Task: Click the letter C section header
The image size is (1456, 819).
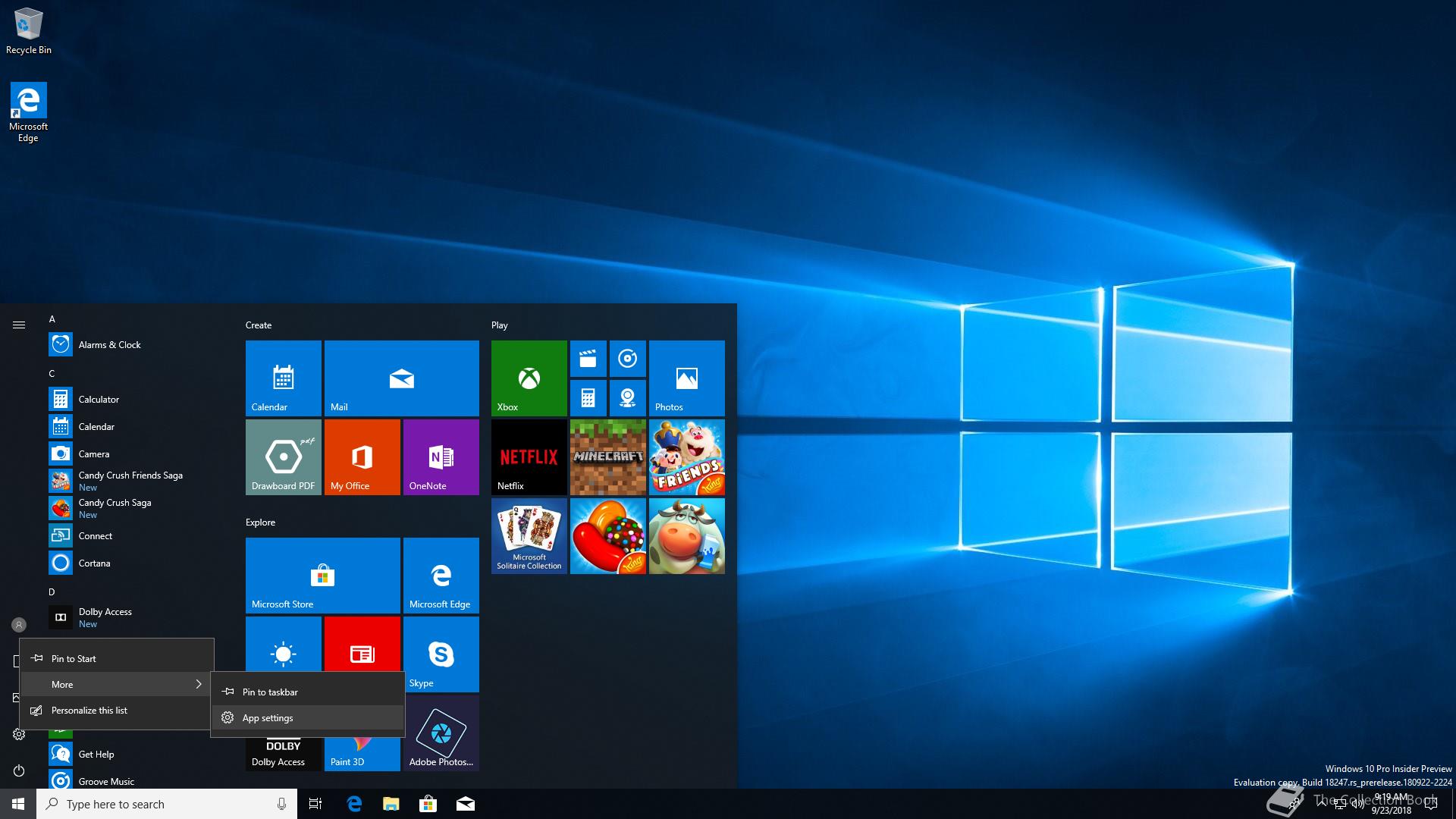Action: coord(52,374)
